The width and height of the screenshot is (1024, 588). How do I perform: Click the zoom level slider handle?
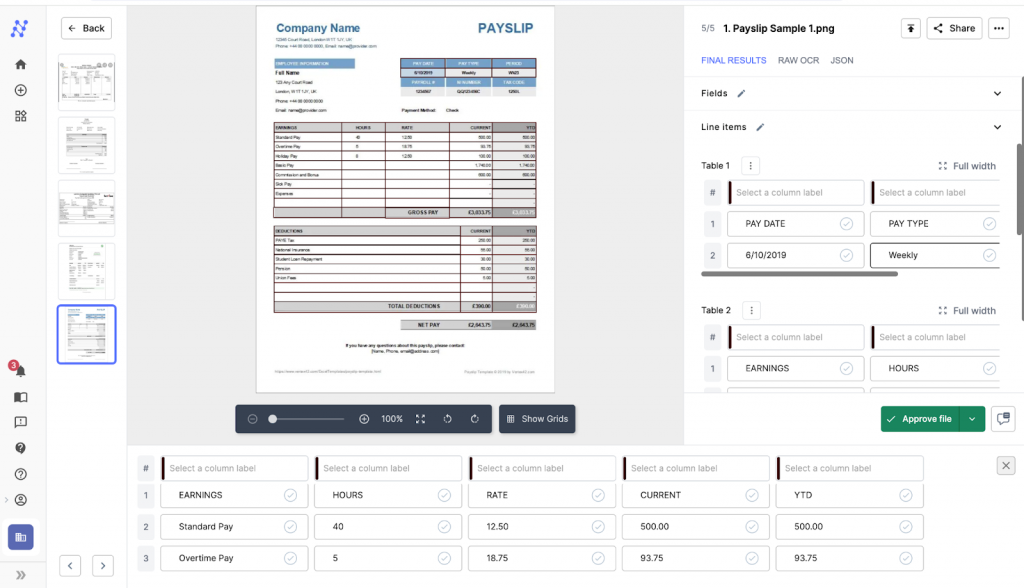273,419
